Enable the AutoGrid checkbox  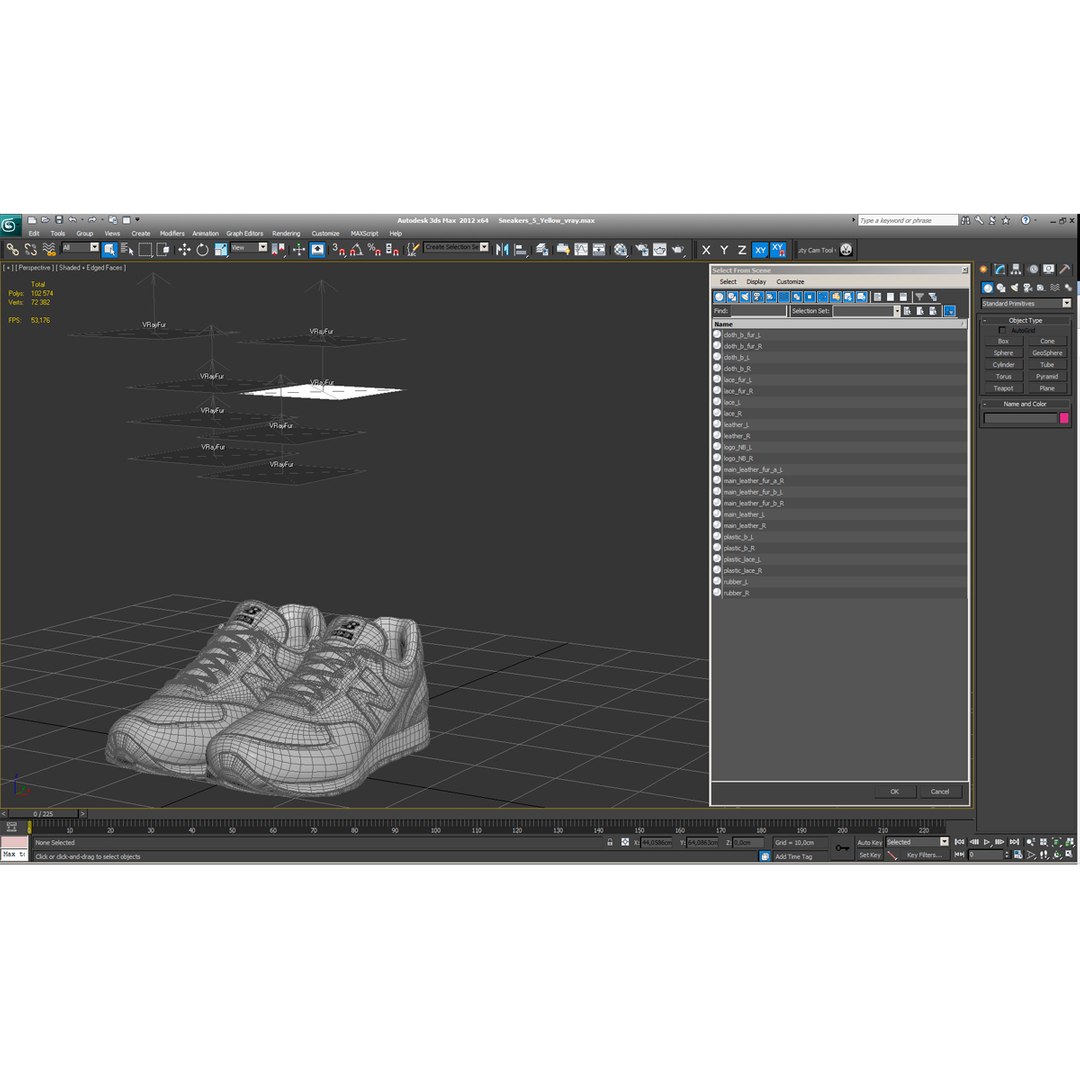[1002, 331]
